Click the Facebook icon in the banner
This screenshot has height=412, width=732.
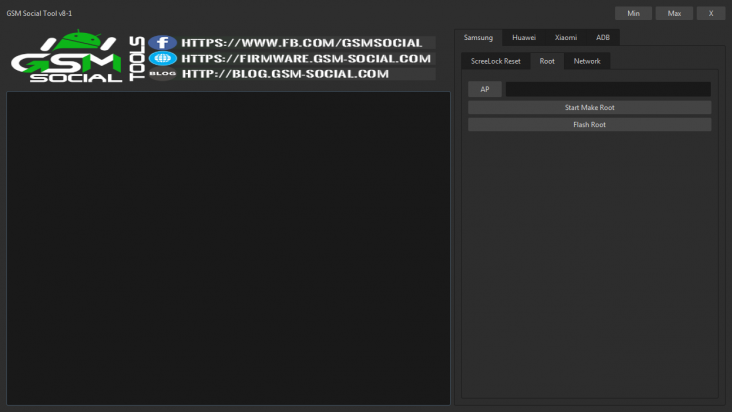tap(162, 43)
